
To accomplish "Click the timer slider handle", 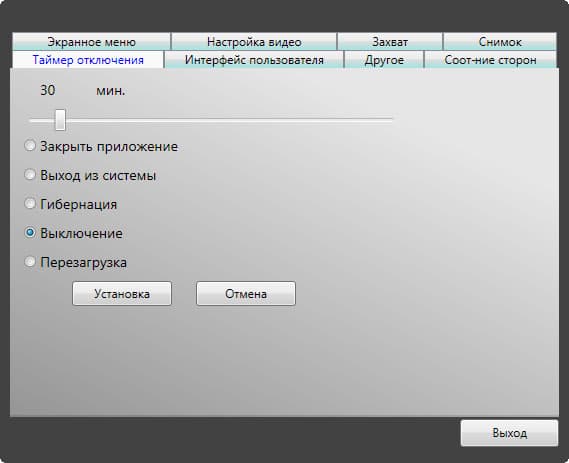I will [60, 120].
